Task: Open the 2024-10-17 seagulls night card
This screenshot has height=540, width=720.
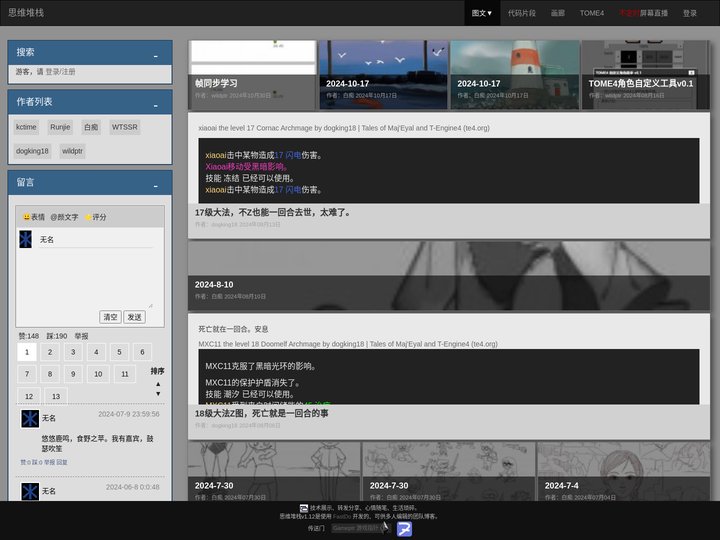Action: [383, 75]
